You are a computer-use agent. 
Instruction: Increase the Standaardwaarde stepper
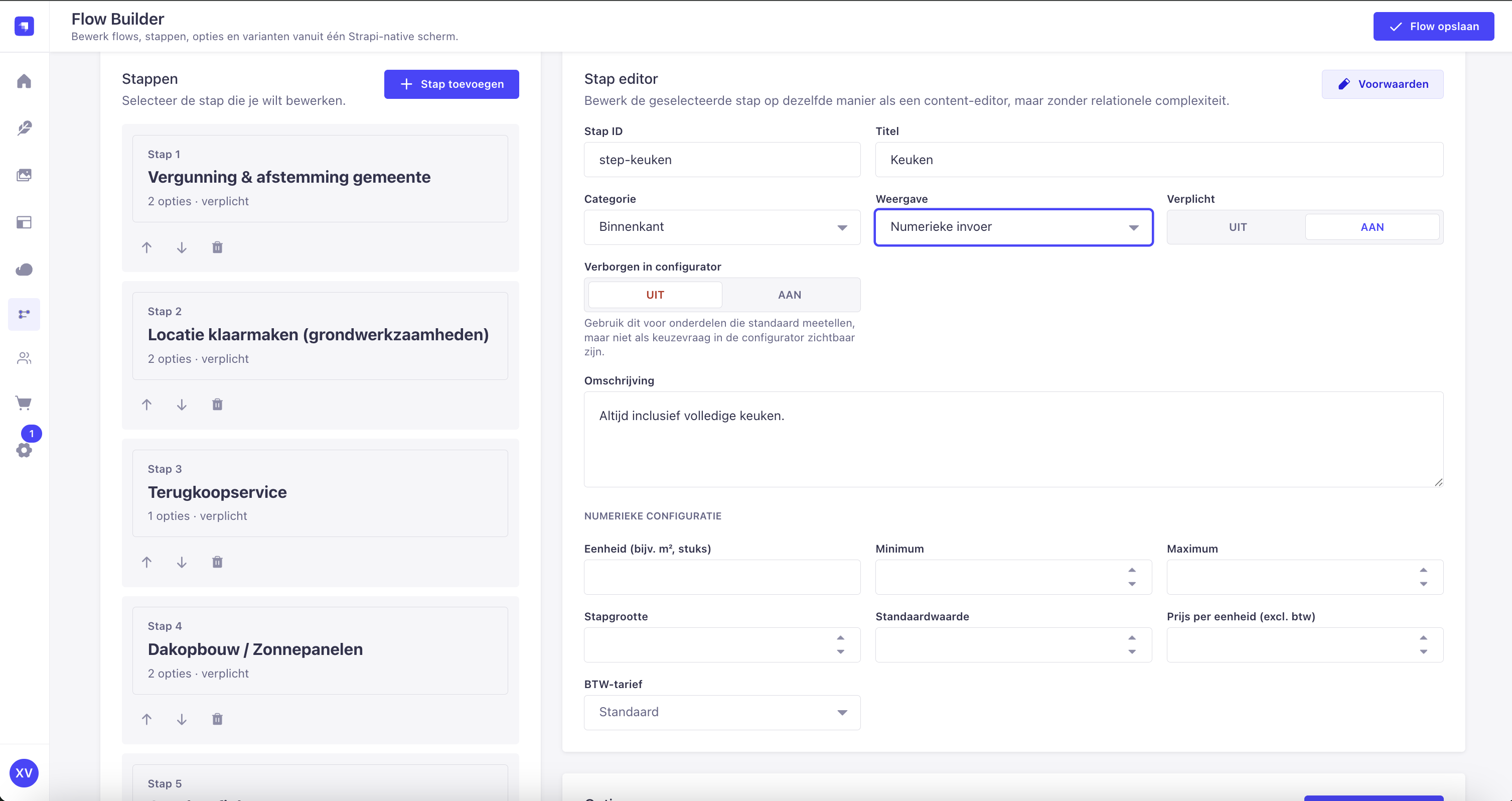click(1132, 638)
